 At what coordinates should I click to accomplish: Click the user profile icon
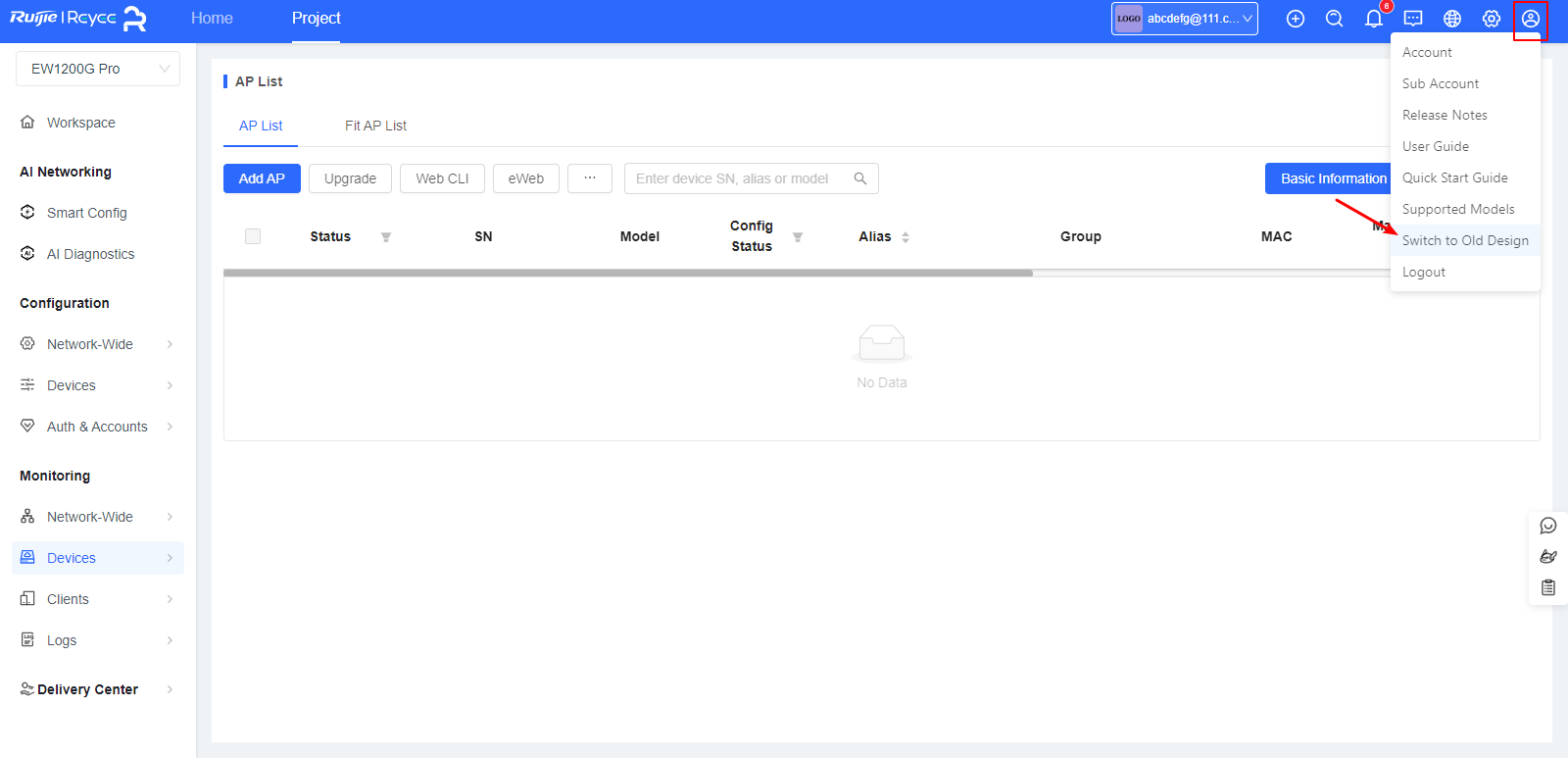click(1530, 19)
